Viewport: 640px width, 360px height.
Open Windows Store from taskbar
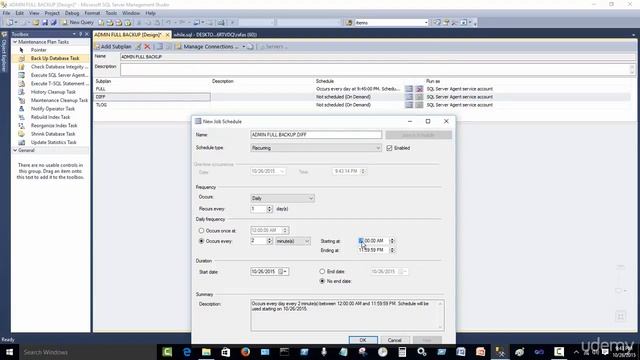226,352
